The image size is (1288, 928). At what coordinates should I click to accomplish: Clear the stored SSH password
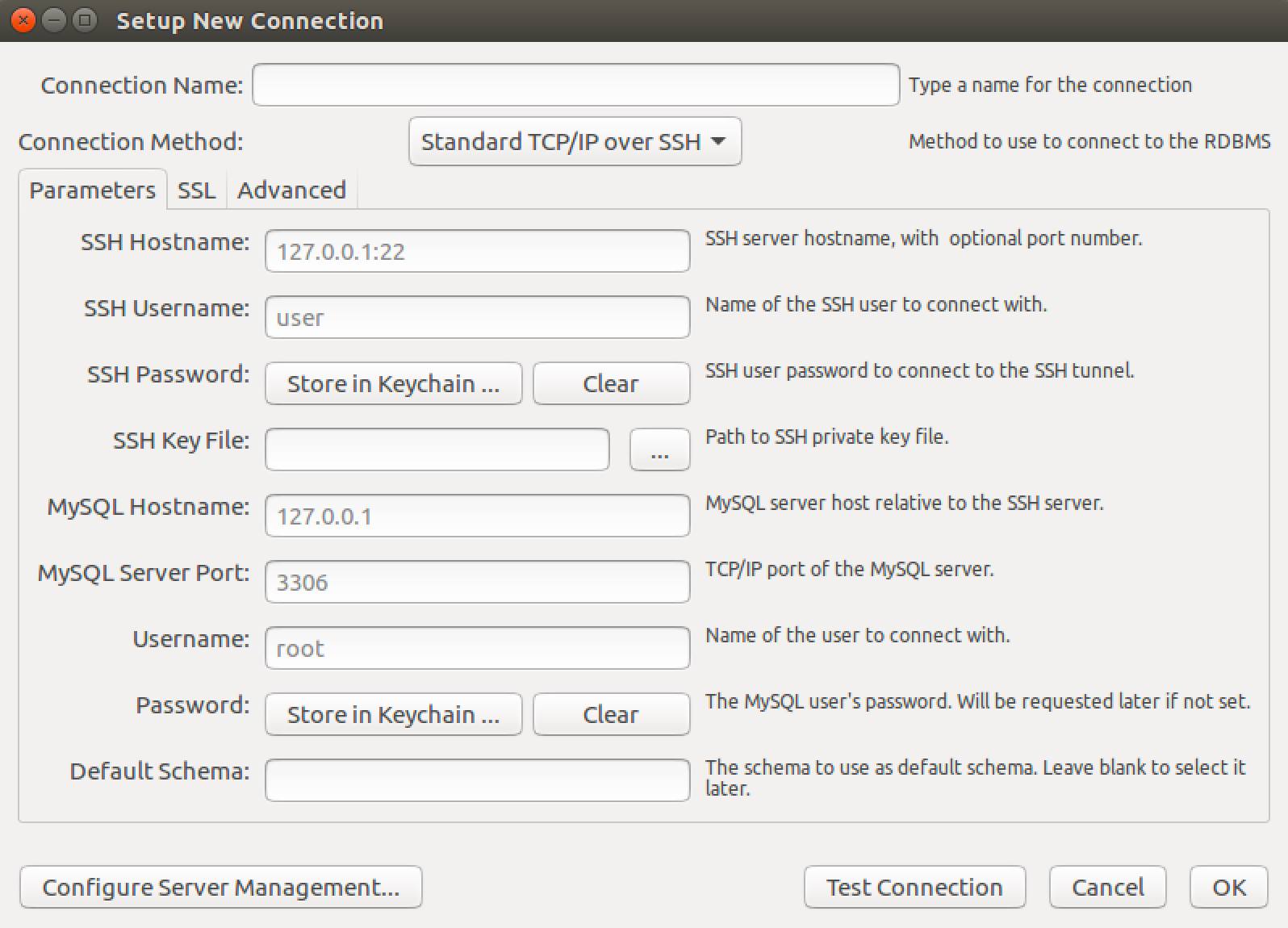tap(611, 384)
